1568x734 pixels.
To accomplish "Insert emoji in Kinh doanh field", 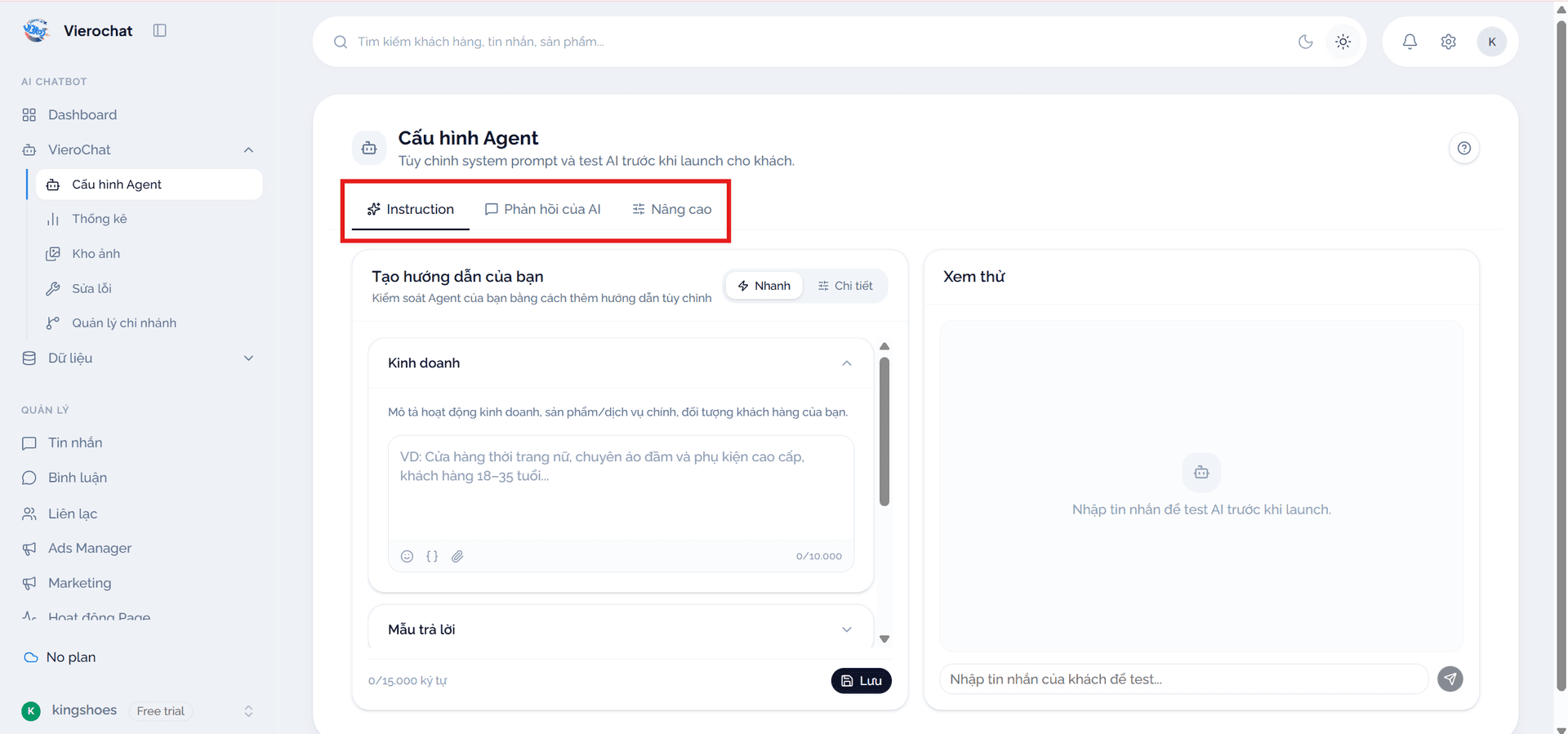I will 407,556.
